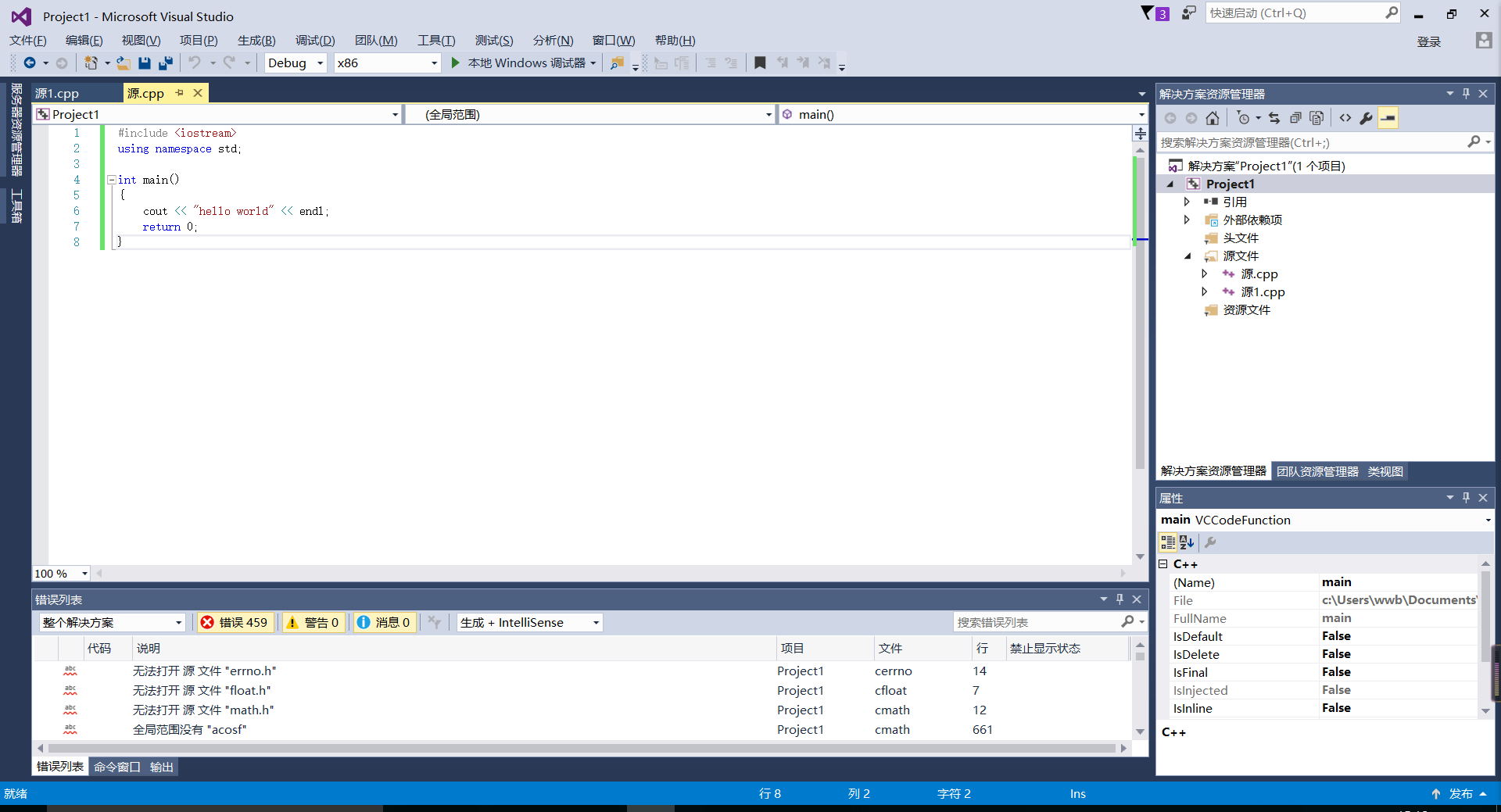This screenshot has width=1501, height=812.
Task: Click the account avatar icon near 登录
Action: pos(1484,41)
